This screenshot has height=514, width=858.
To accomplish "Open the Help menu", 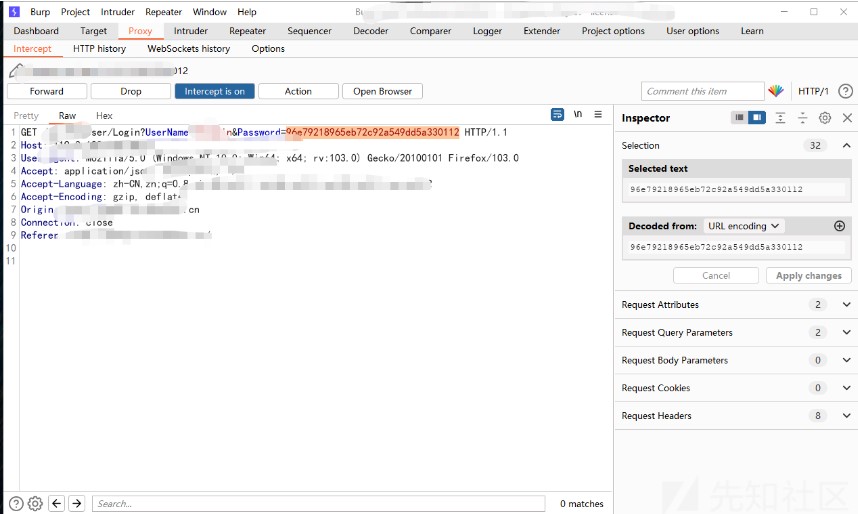I will [247, 11].
